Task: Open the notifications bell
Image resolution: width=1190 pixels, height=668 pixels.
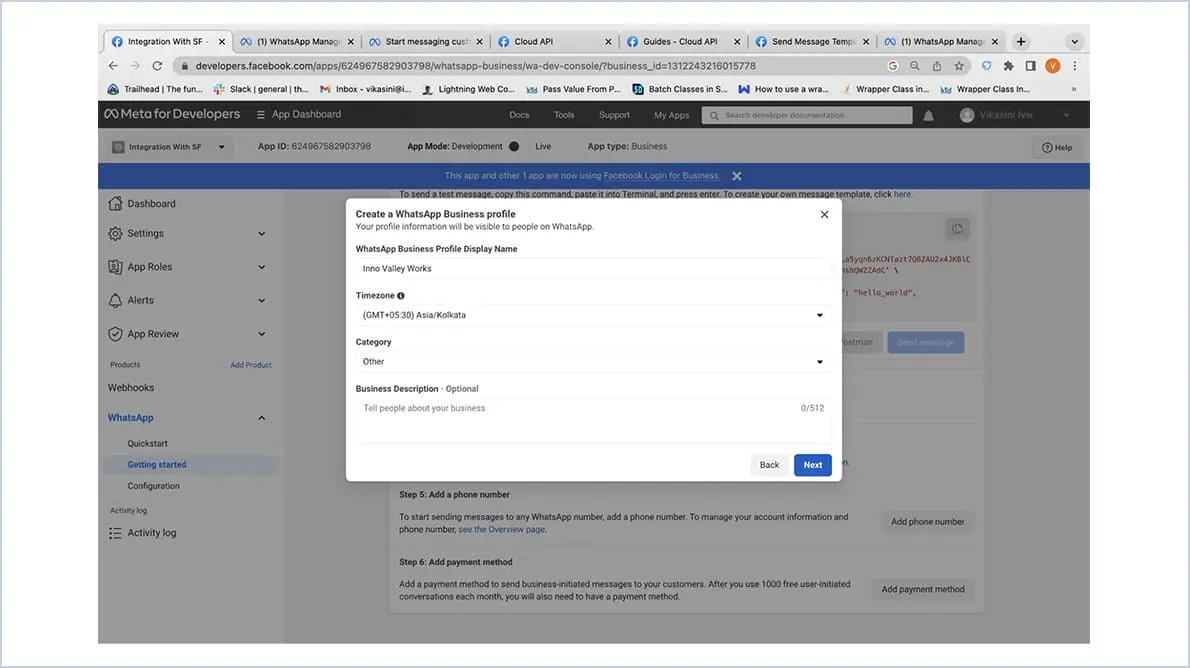Action: [x=928, y=115]
